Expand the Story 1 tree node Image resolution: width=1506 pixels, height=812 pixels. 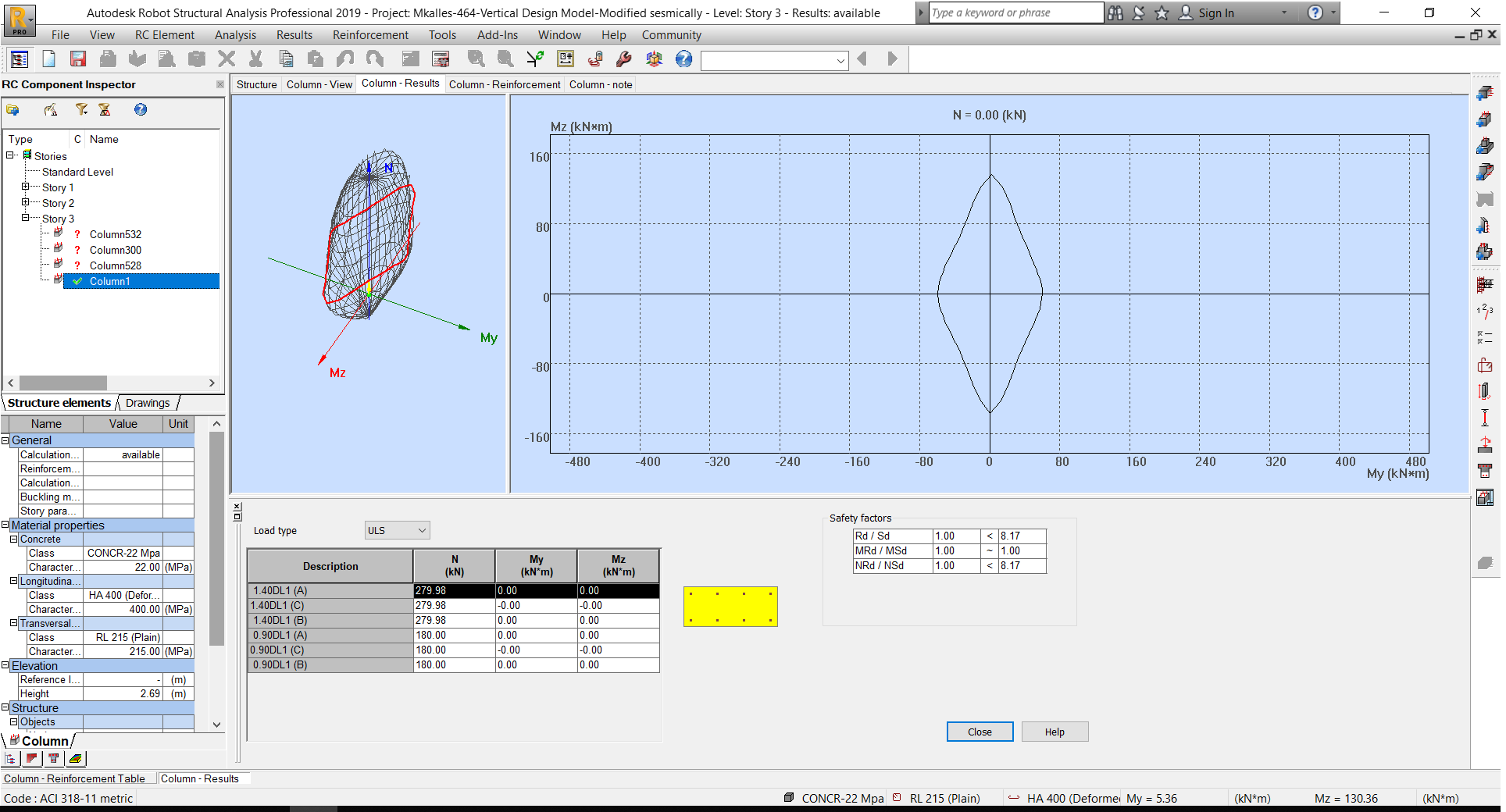point(26,187)
